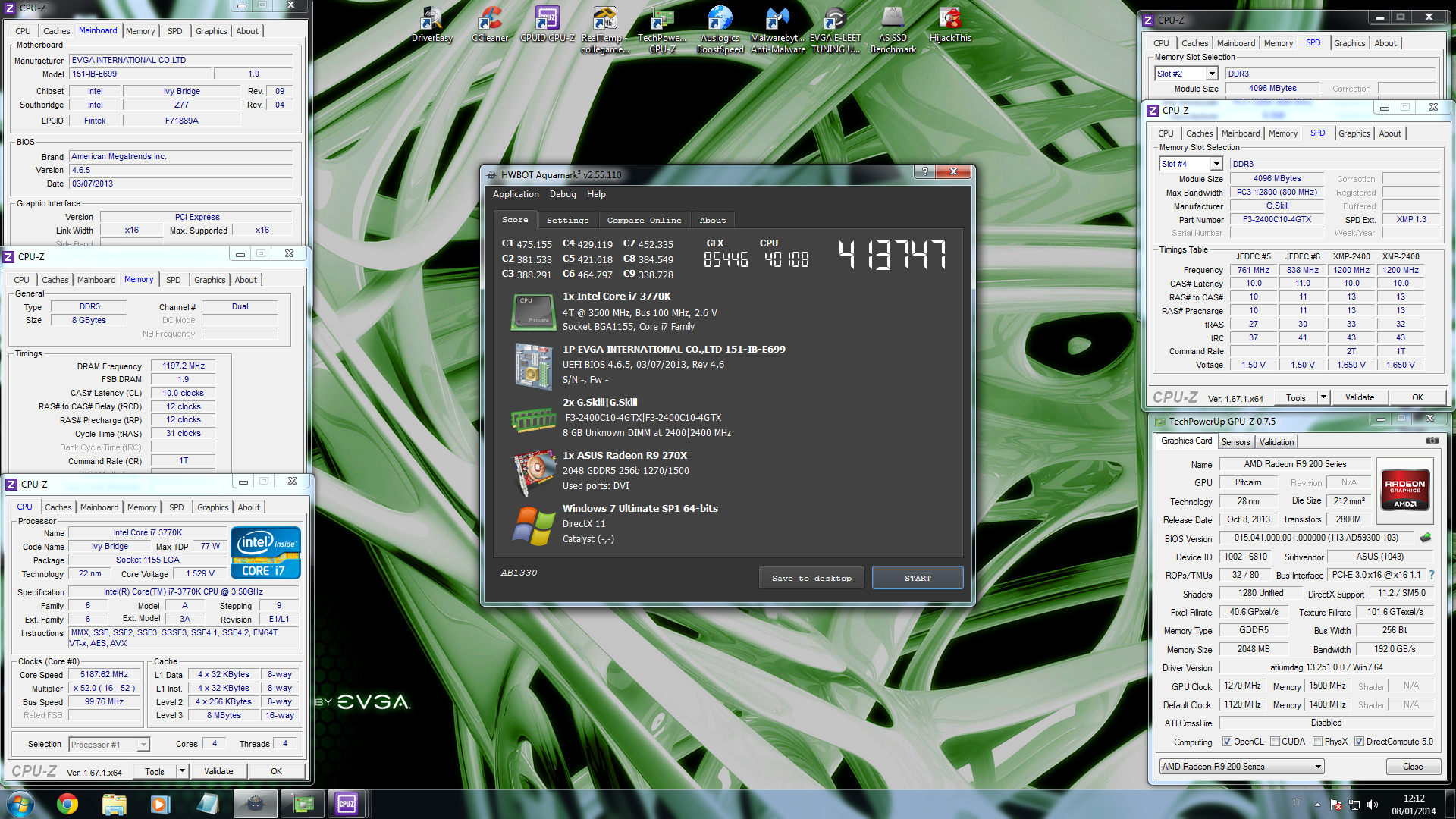Click the BIOS save chip icon in GPU-Z
The image size is (1456, 819).
click(1426, 538)
